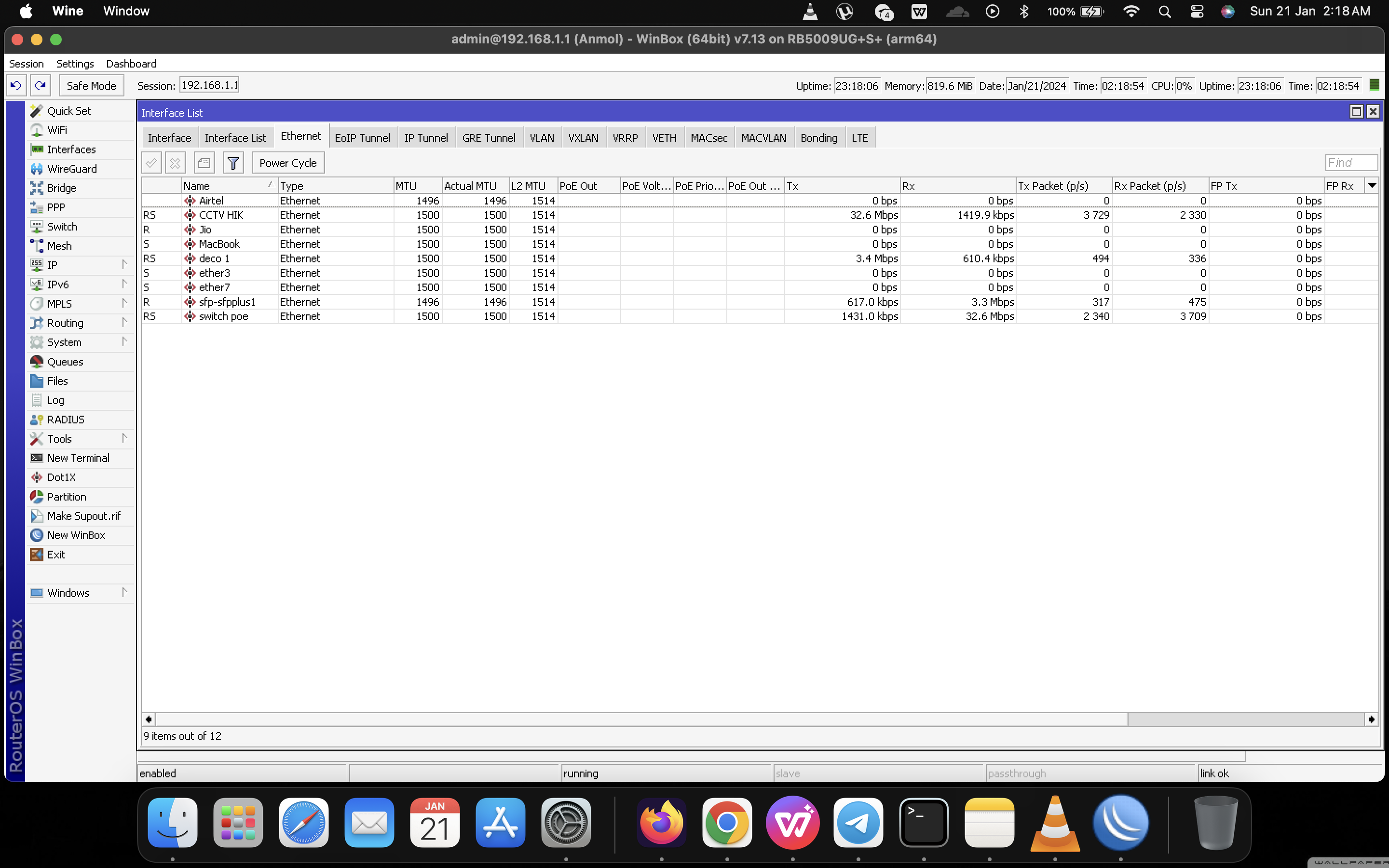Click the Disable X toolbar icon

pyautogui.click(x=175, y=163)
